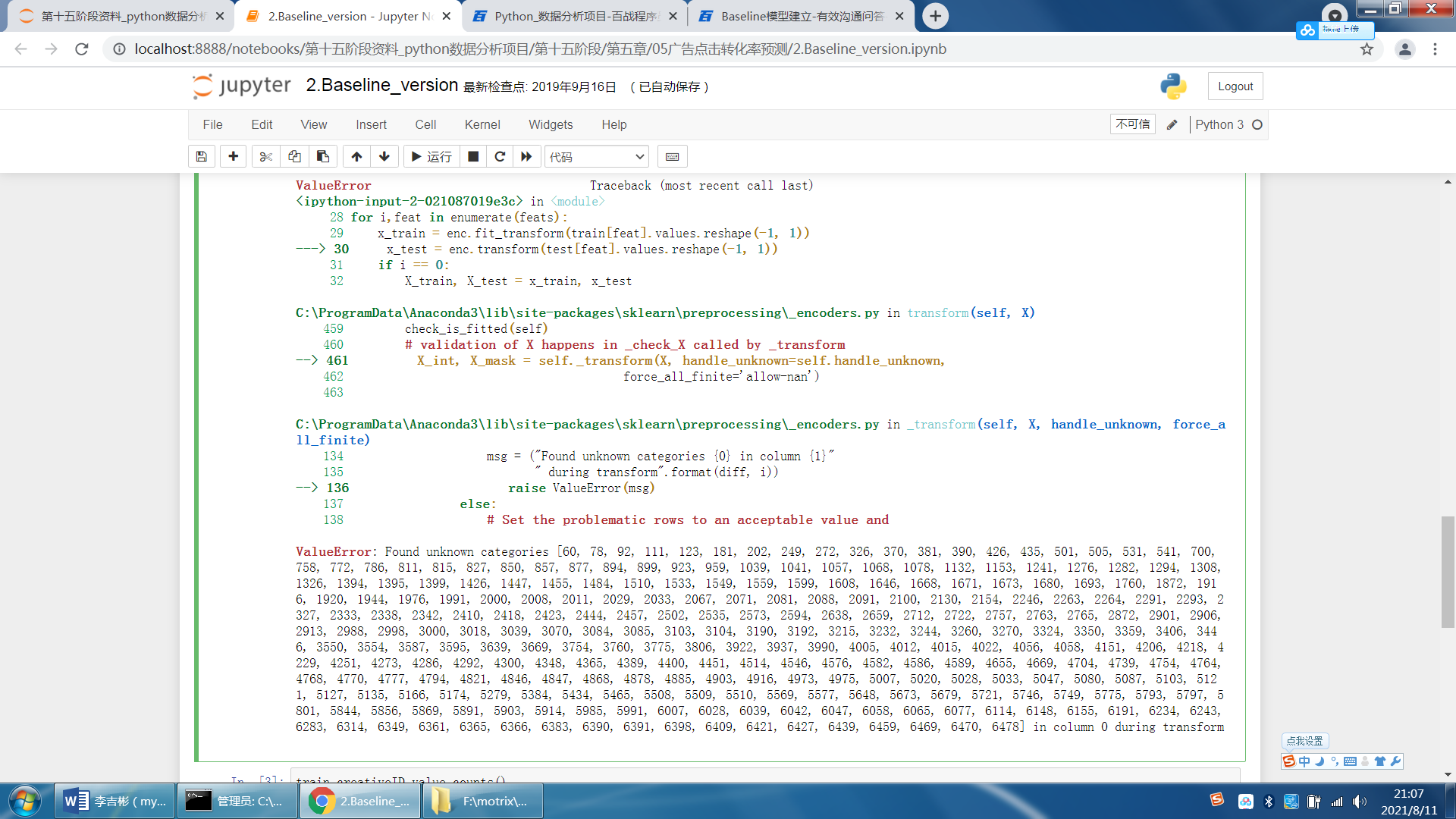
Task: Rename notebook title 2.Baseline_version
Action: [x=382, y=86]
